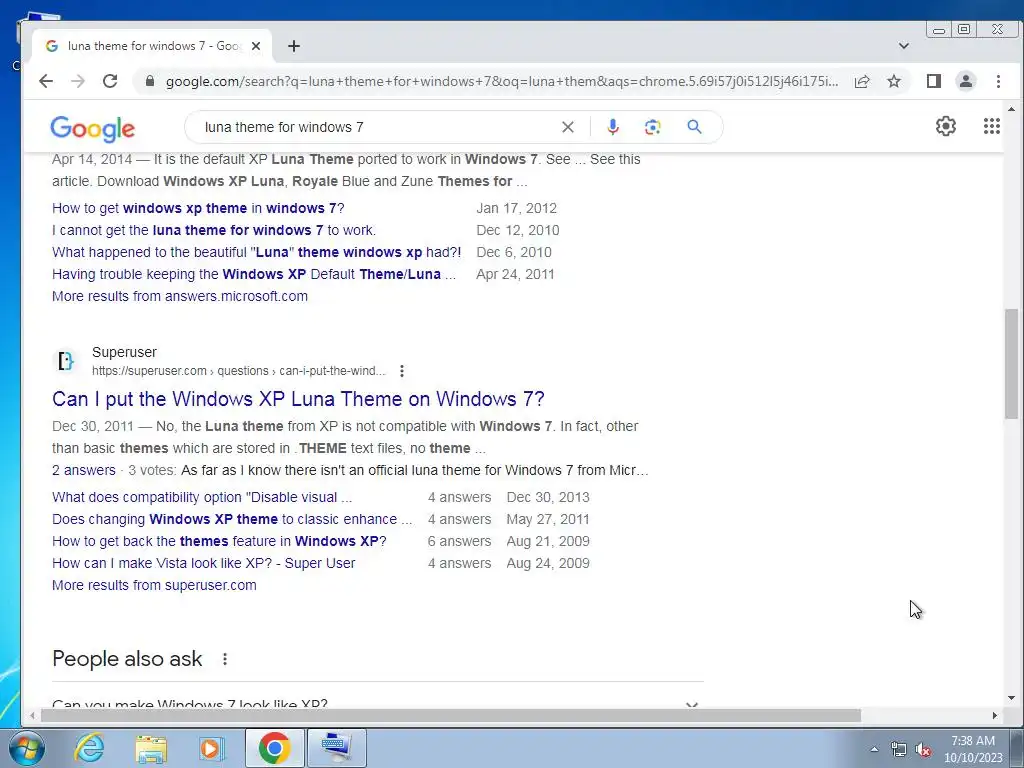
Task: Open 'Does changing Windows XP theme to classic' link
Action: 232,519
